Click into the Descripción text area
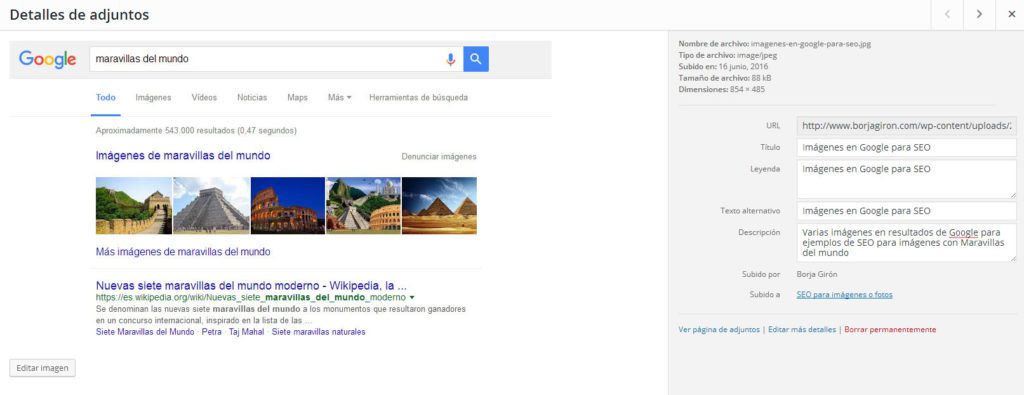This screenshot has width=1024, height=395. coord(906,243)
